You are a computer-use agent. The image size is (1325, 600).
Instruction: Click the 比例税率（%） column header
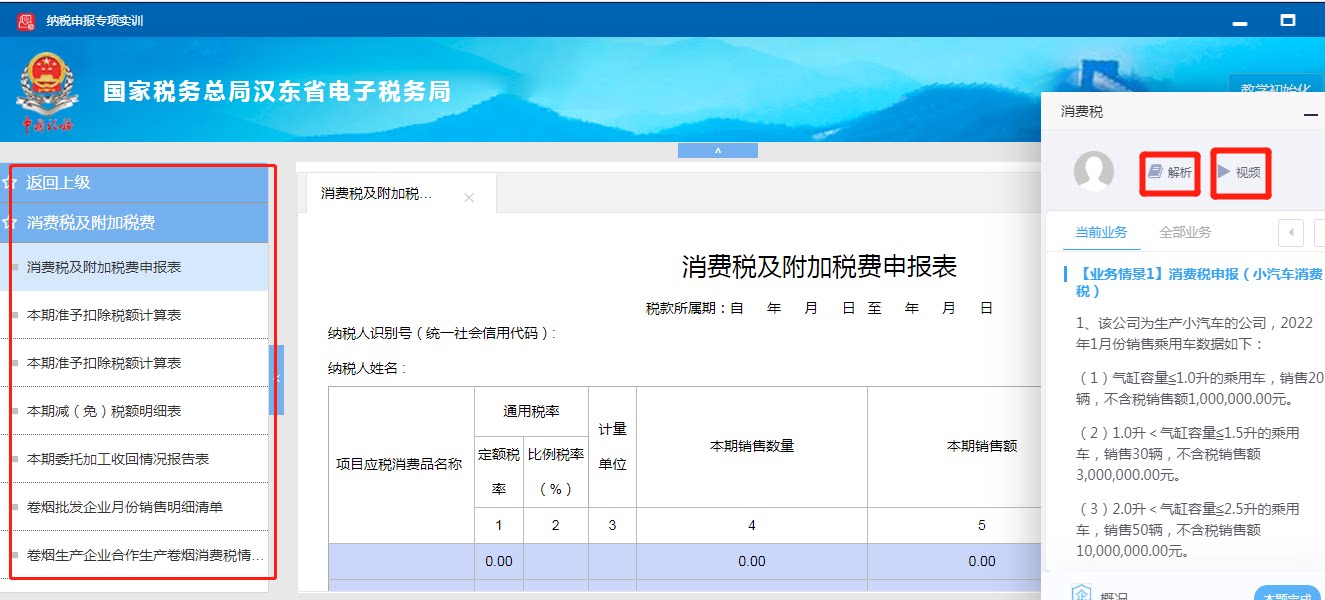tap(555, 471)
